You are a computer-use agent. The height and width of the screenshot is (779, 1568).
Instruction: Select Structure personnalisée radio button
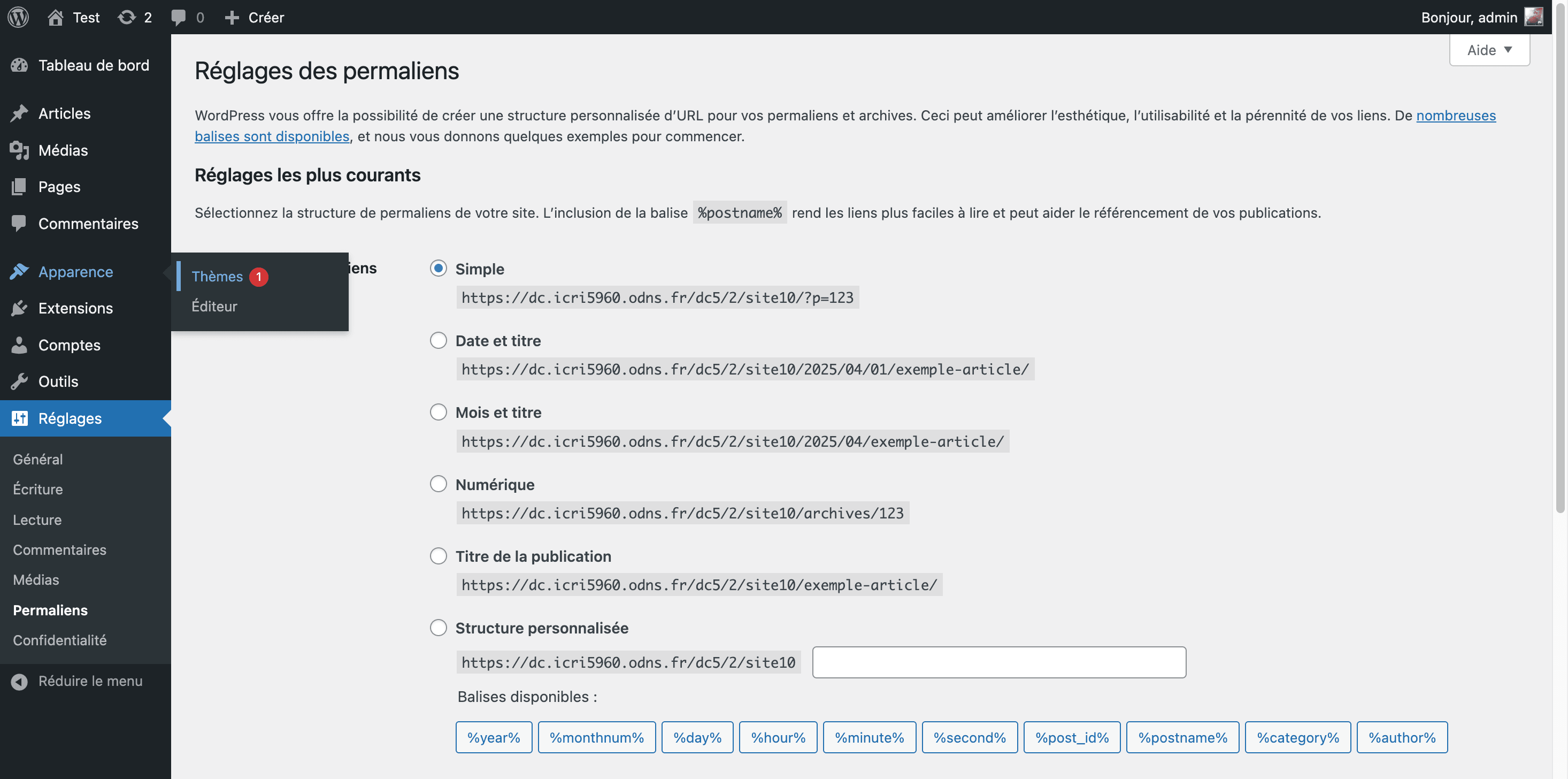(439, 628)
